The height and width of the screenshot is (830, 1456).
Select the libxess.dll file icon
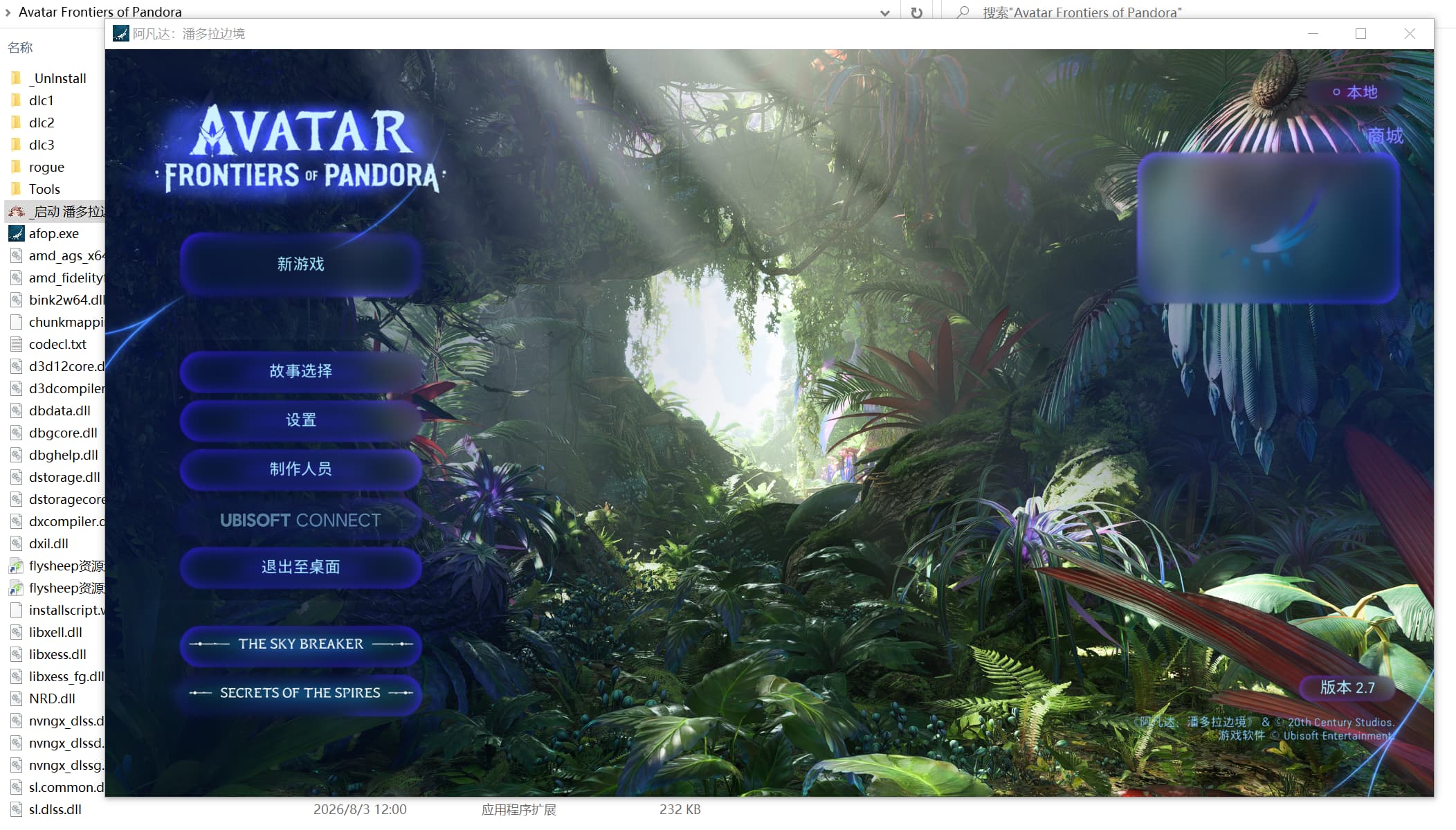17,654
